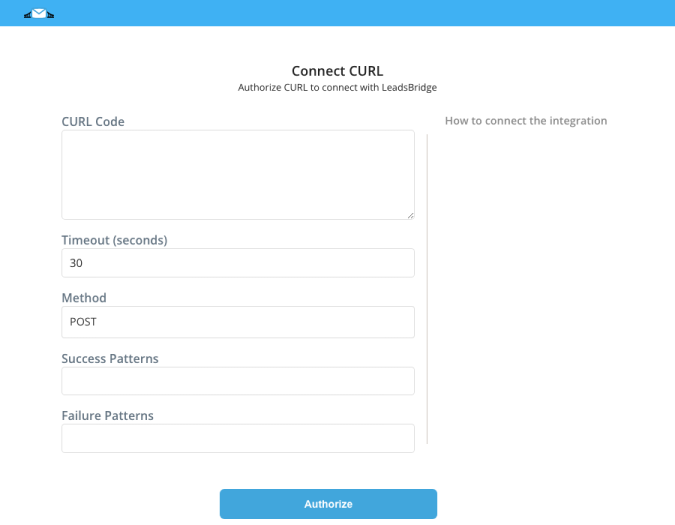
Task: Open the Method field showing POST
Action: pos(238,322)
